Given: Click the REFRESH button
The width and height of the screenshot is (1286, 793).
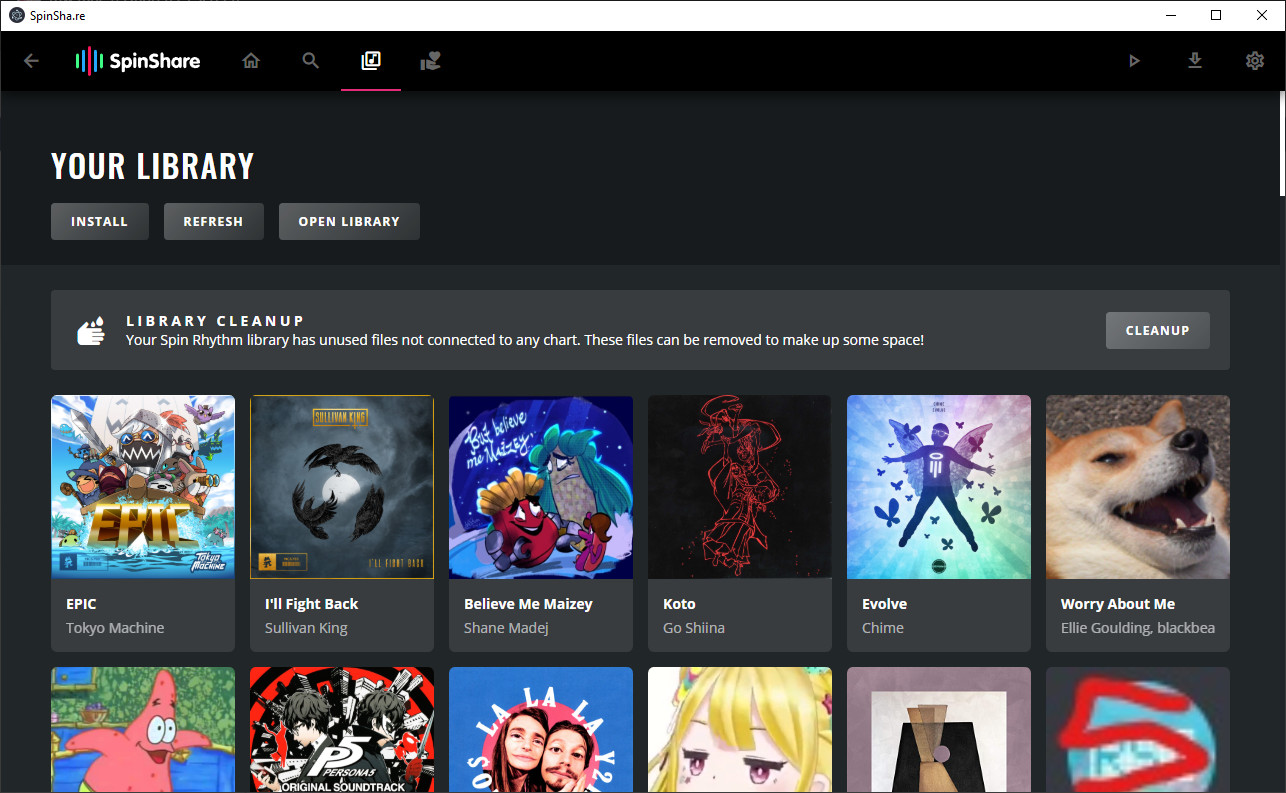Looking at the screenshot, I should 214,221.
